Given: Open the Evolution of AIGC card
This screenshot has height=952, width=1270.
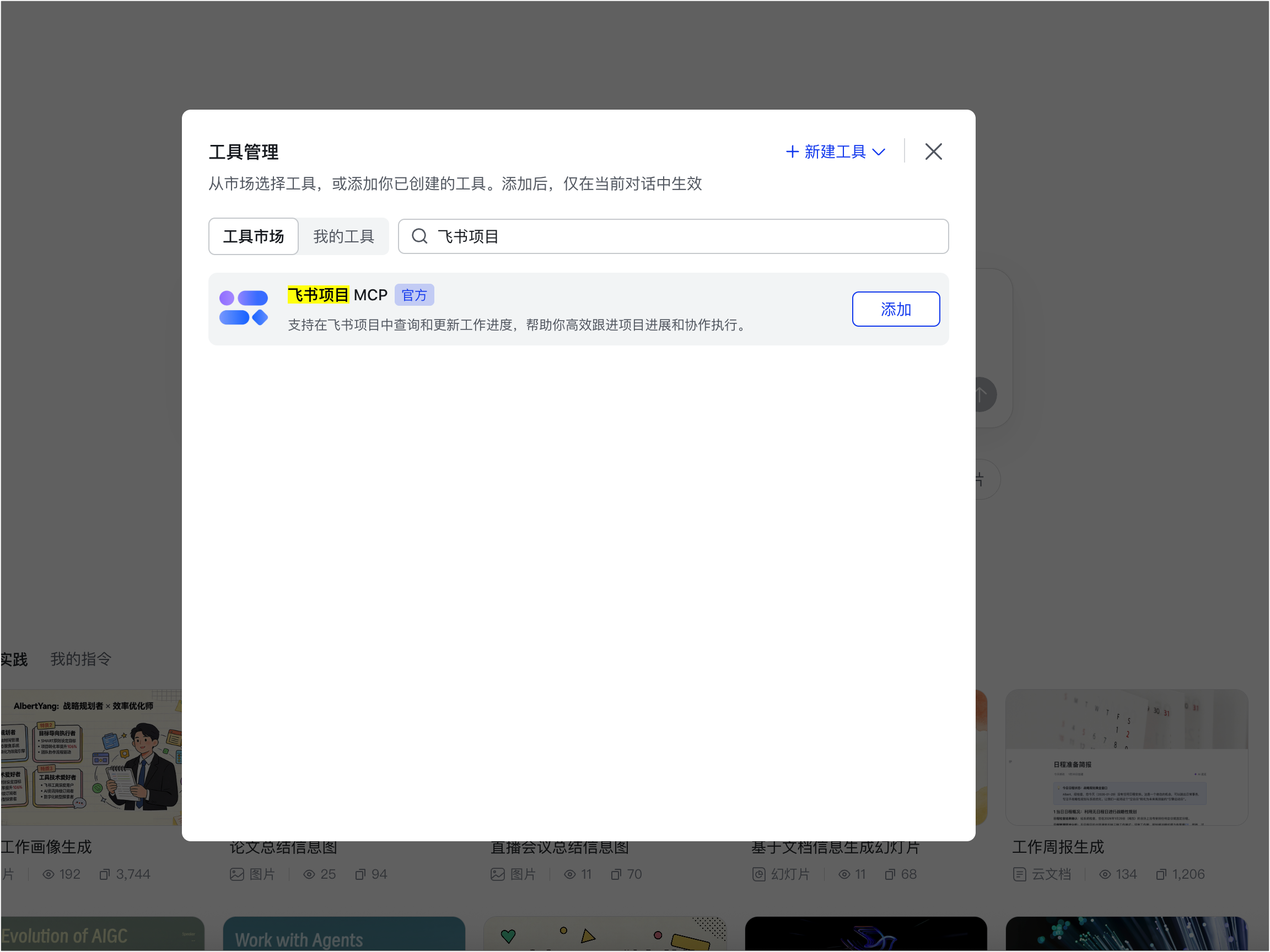Looking at the screenshot, I should click(x=102, y=934).
